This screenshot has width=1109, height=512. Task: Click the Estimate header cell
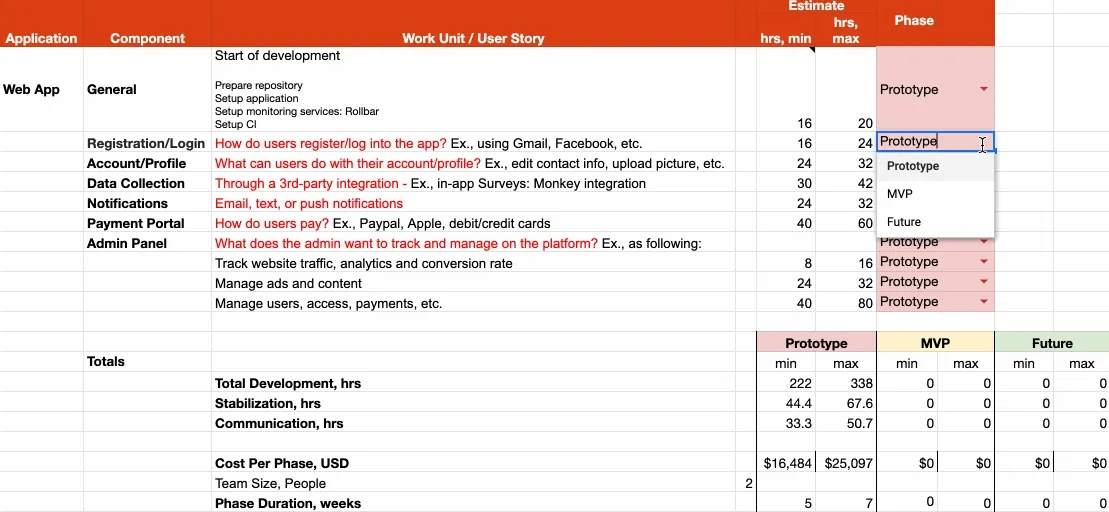(816, 6)
